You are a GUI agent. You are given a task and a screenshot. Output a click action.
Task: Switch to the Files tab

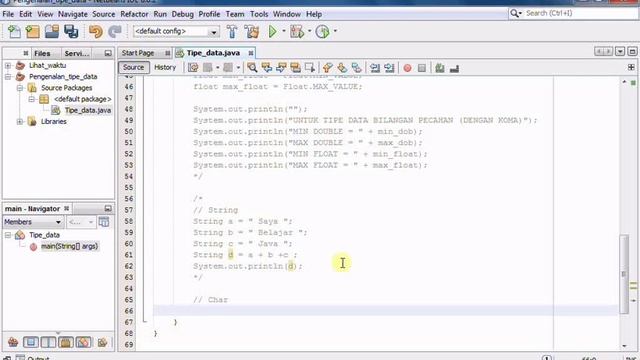42,53
